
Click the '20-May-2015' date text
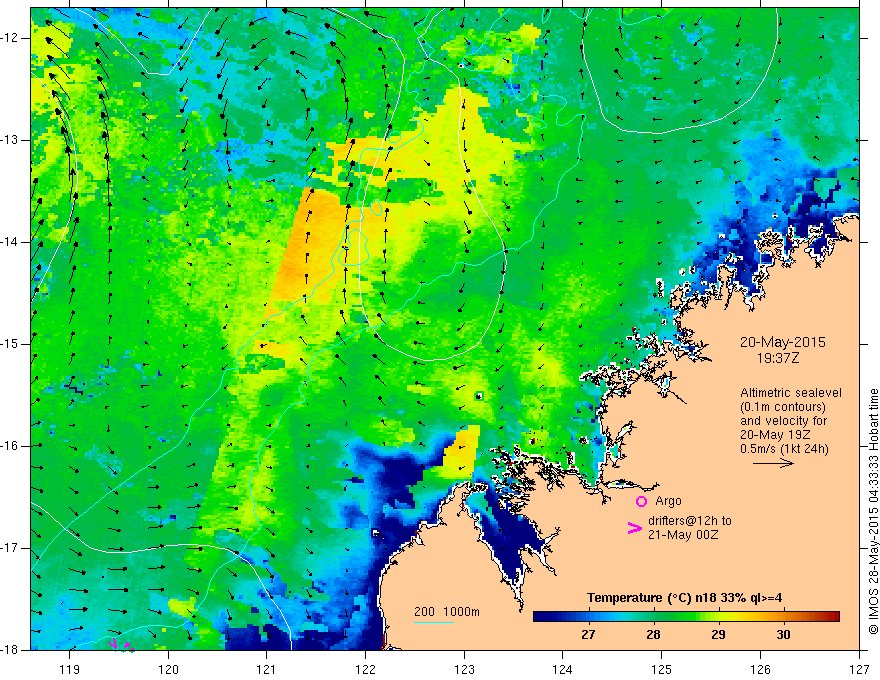click(x=782, y=342)
